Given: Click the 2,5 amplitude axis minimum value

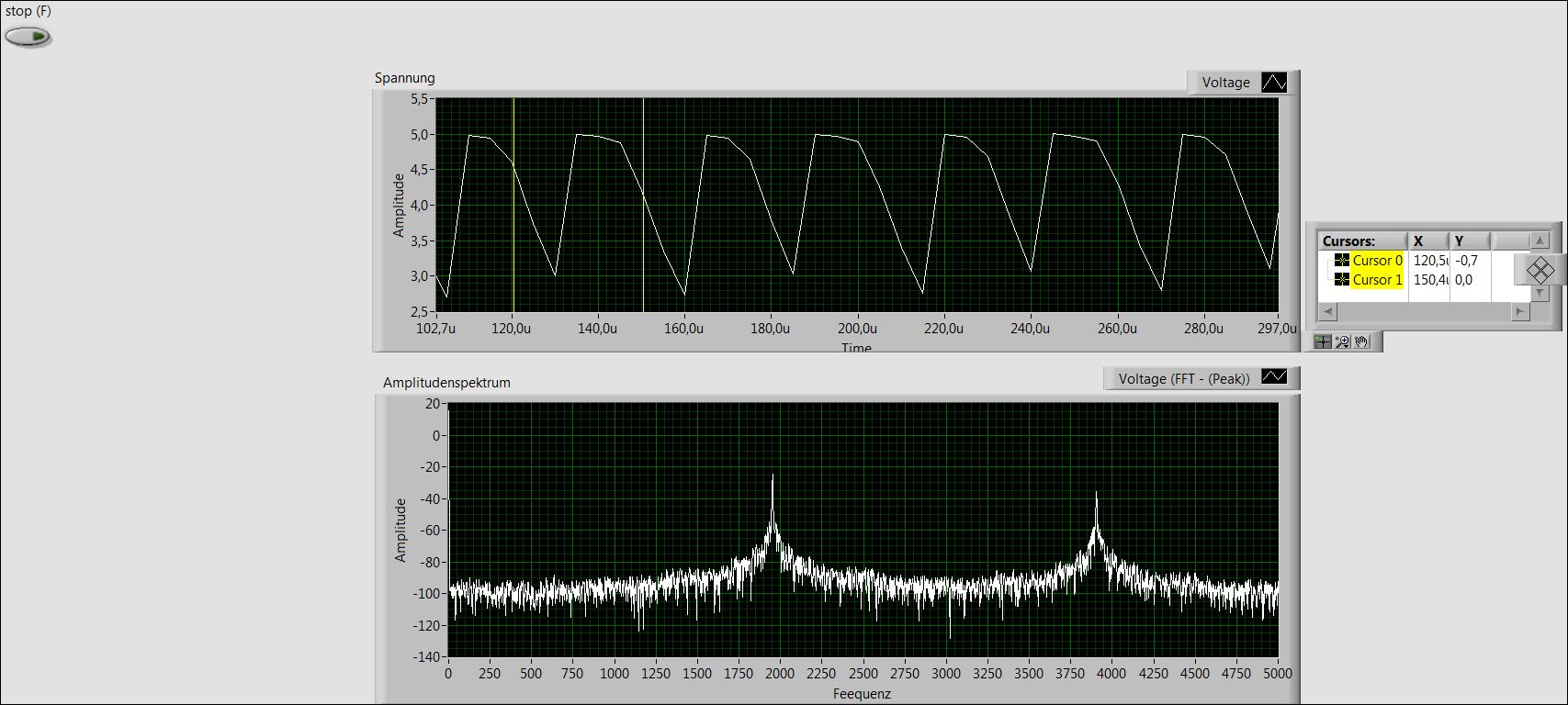Looking at the screenshot, I should coord(420,312).
